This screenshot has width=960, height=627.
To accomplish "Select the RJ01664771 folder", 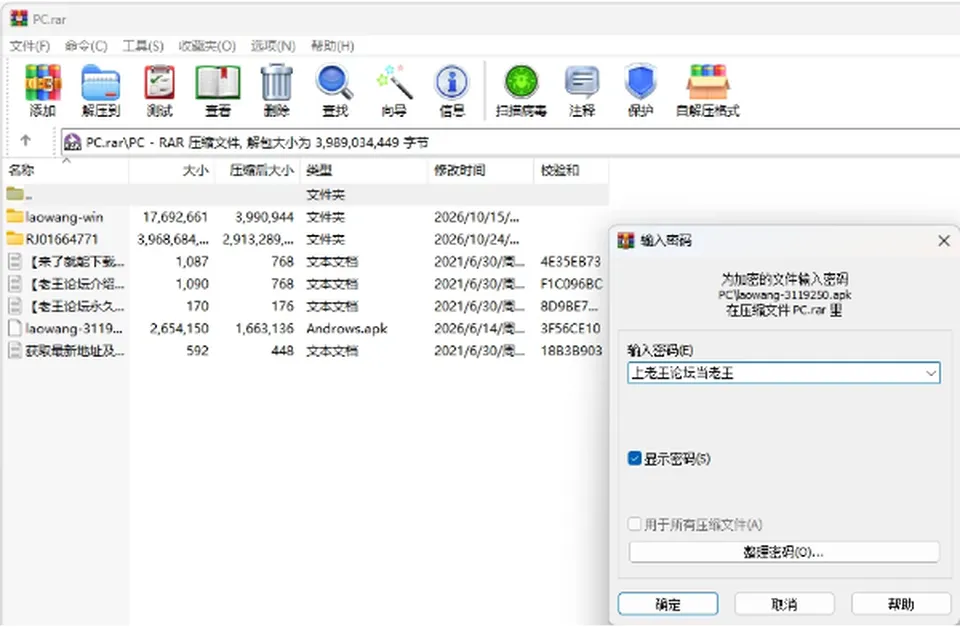I will (x=53, y=239).
